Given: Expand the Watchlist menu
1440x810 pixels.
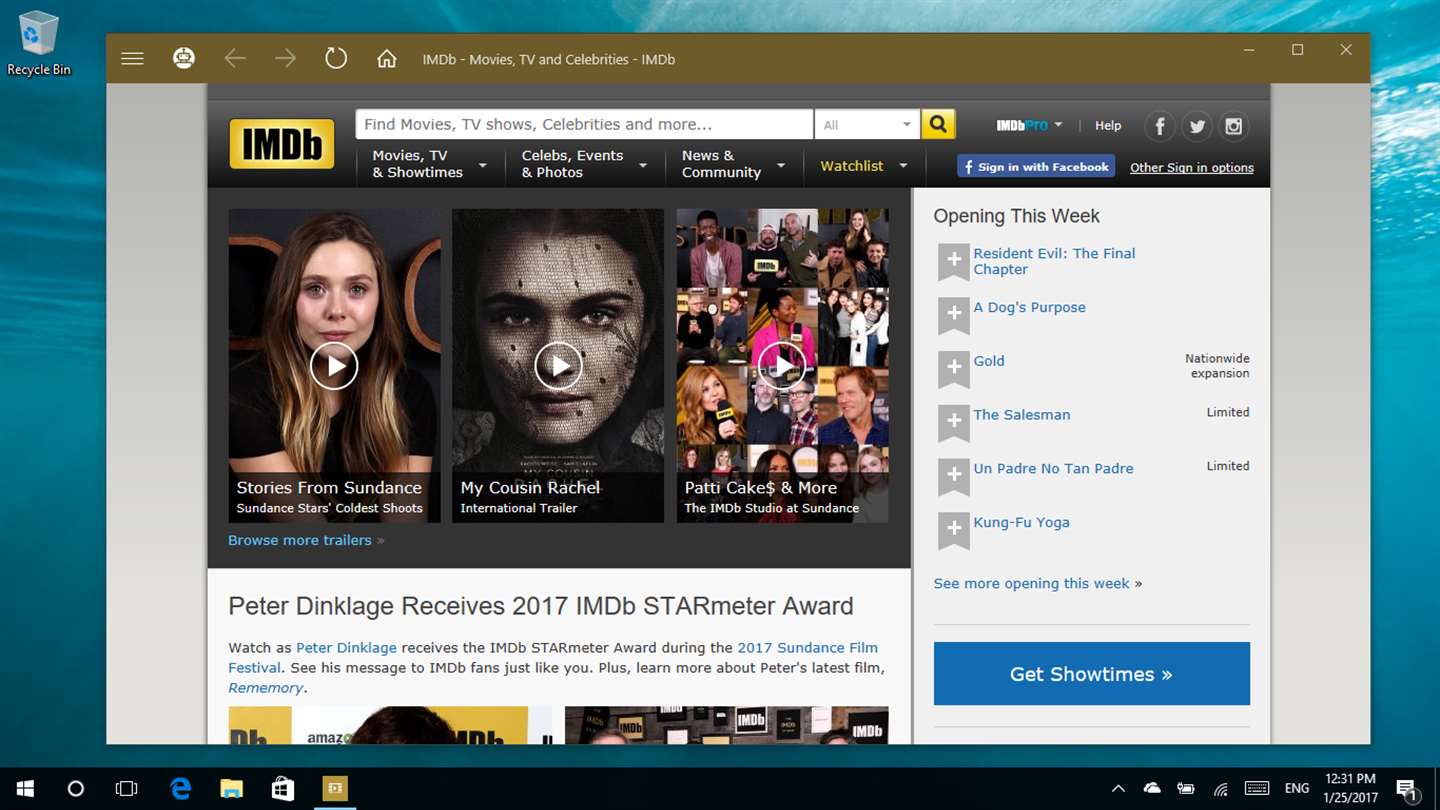Looking at the screenshot, I should click(x=864, y=166).
